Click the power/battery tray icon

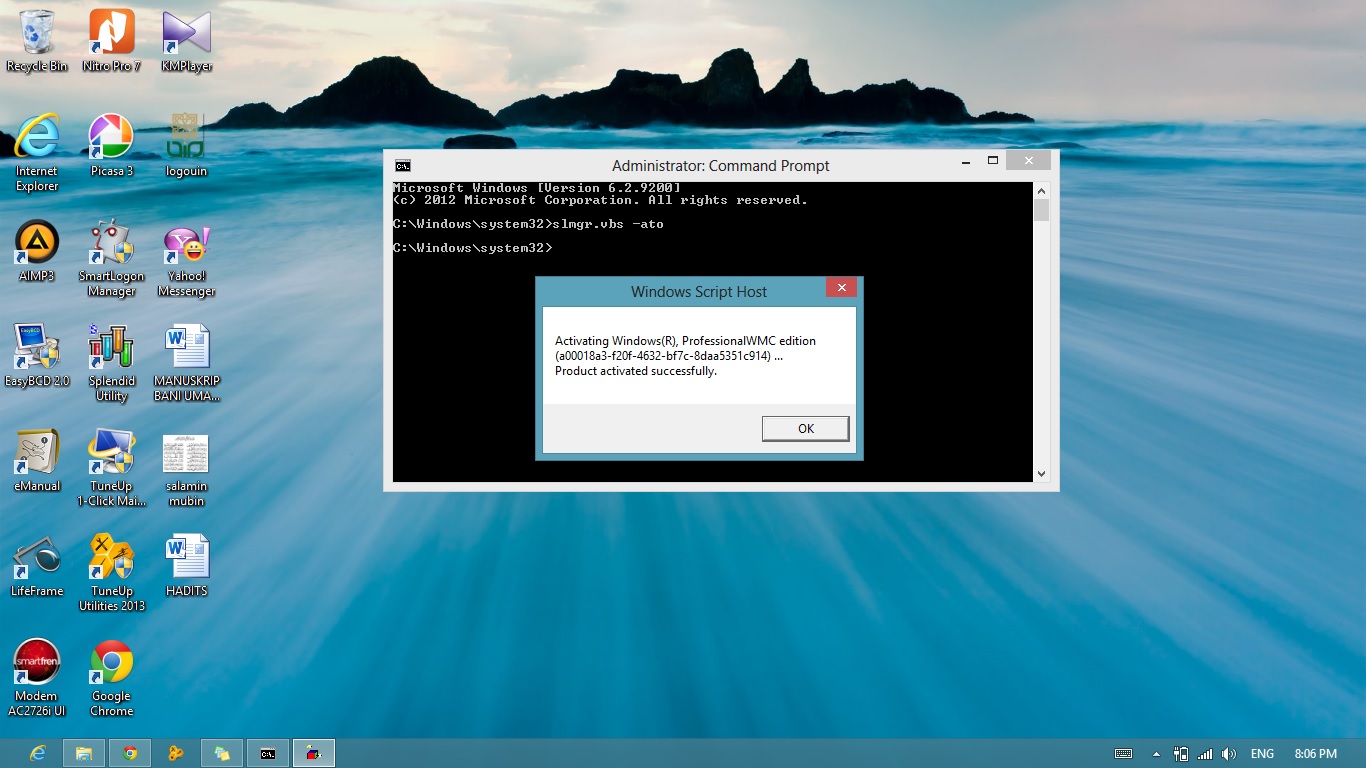coord(1182,753)
